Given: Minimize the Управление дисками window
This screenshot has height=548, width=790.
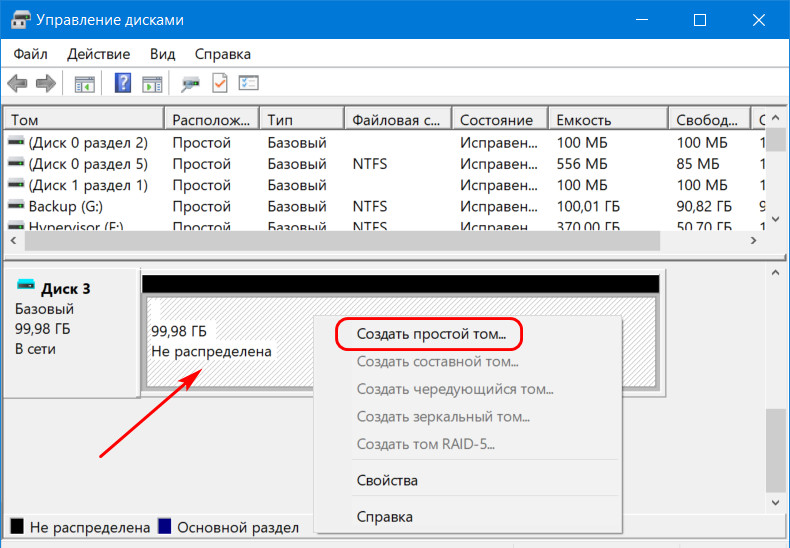Looking at the screenshot, I should [x=642, y=20].
